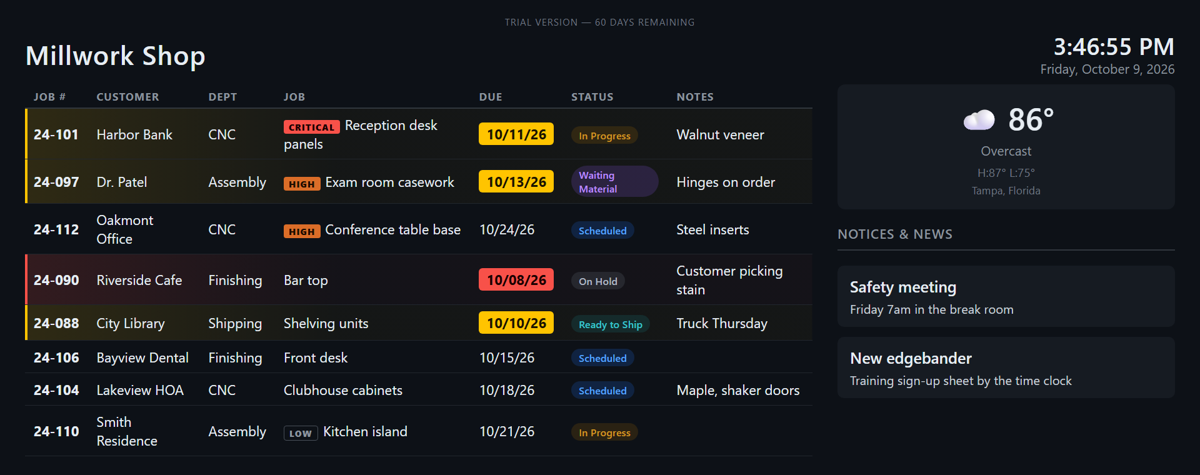Click the yellow 10/11/26 due date chip

click(x=516, y=134)
